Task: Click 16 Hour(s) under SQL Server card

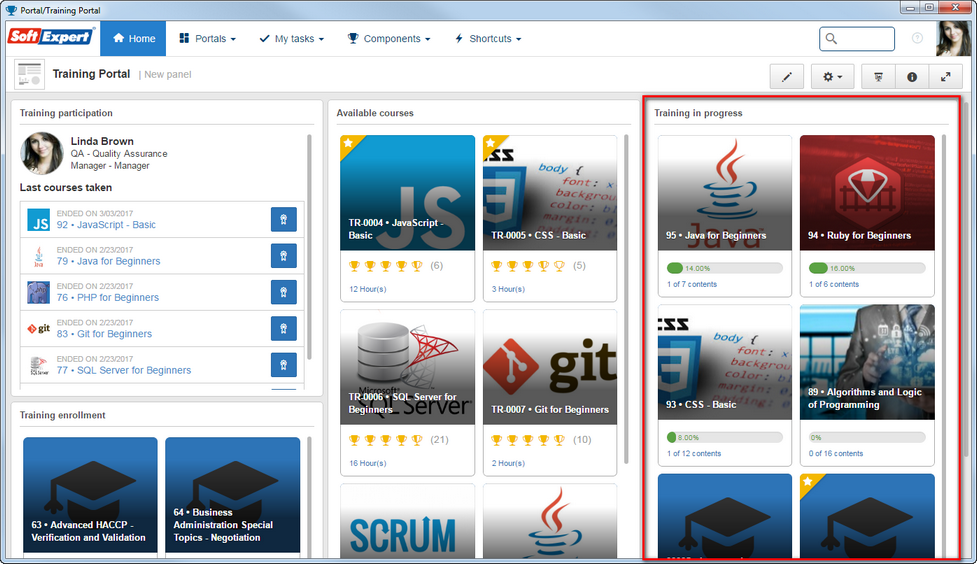Action: (368, 463)
